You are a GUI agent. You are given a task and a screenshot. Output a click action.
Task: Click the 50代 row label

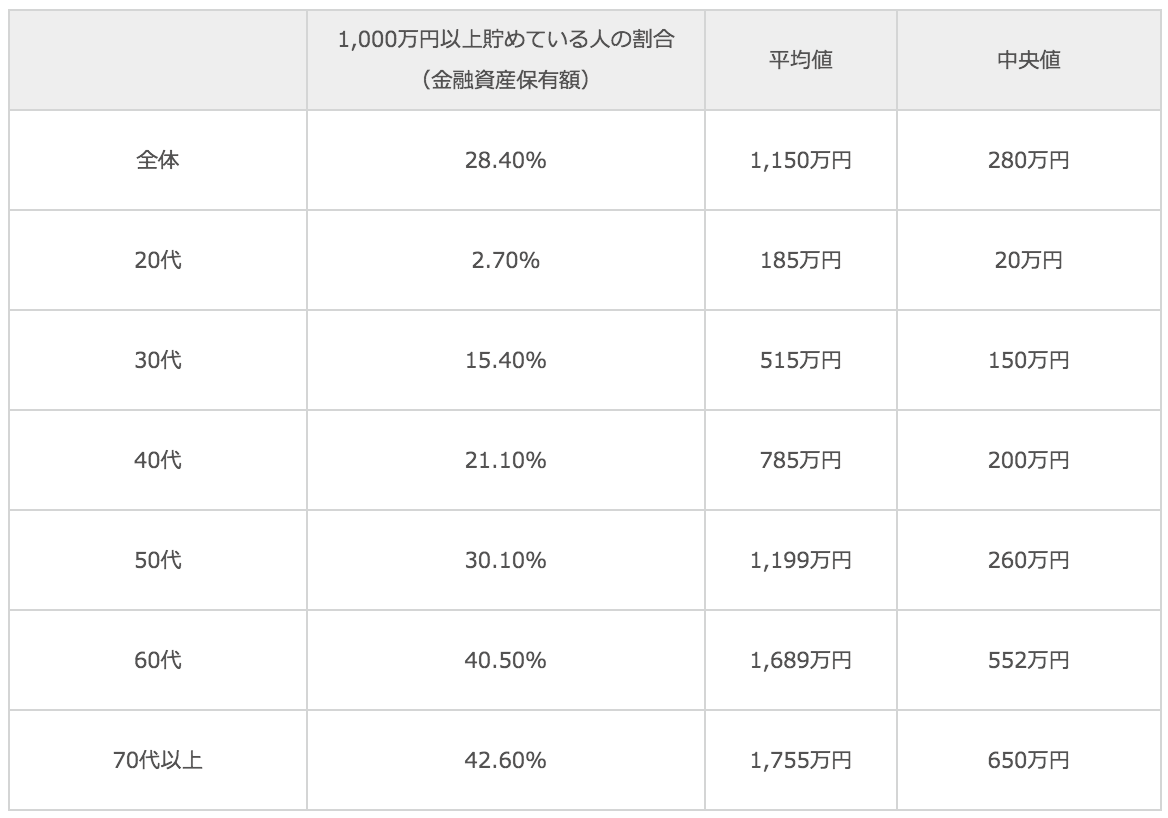[158, 560]
